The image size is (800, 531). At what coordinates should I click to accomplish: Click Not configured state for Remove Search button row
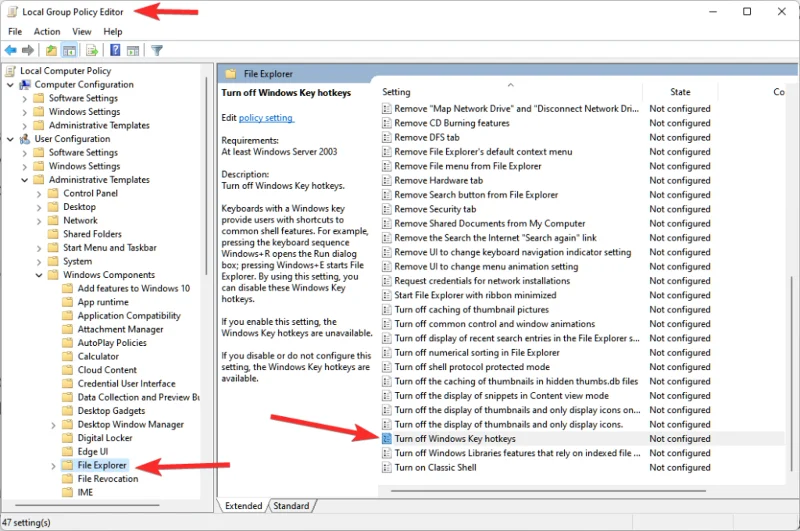point(680,195)
